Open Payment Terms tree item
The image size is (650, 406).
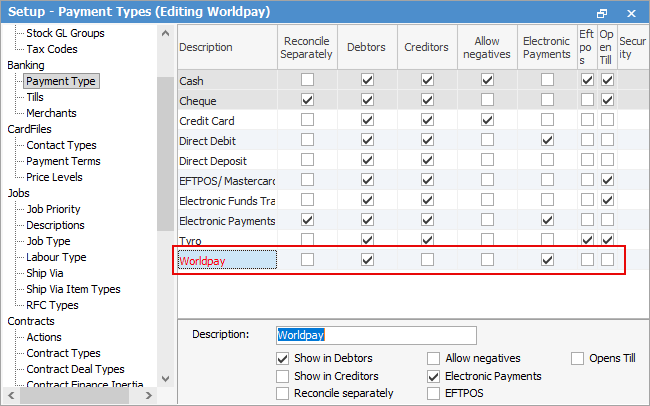point(63,161)
